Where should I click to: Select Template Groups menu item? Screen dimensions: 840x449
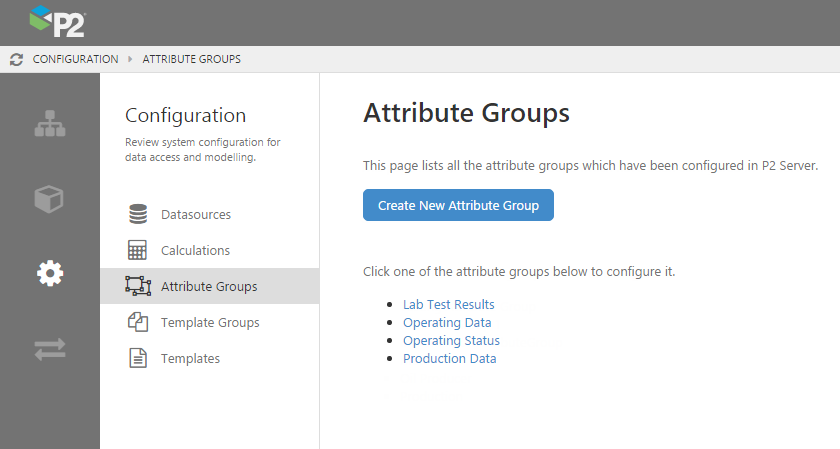pyautogui.click(x=210, y=323)
